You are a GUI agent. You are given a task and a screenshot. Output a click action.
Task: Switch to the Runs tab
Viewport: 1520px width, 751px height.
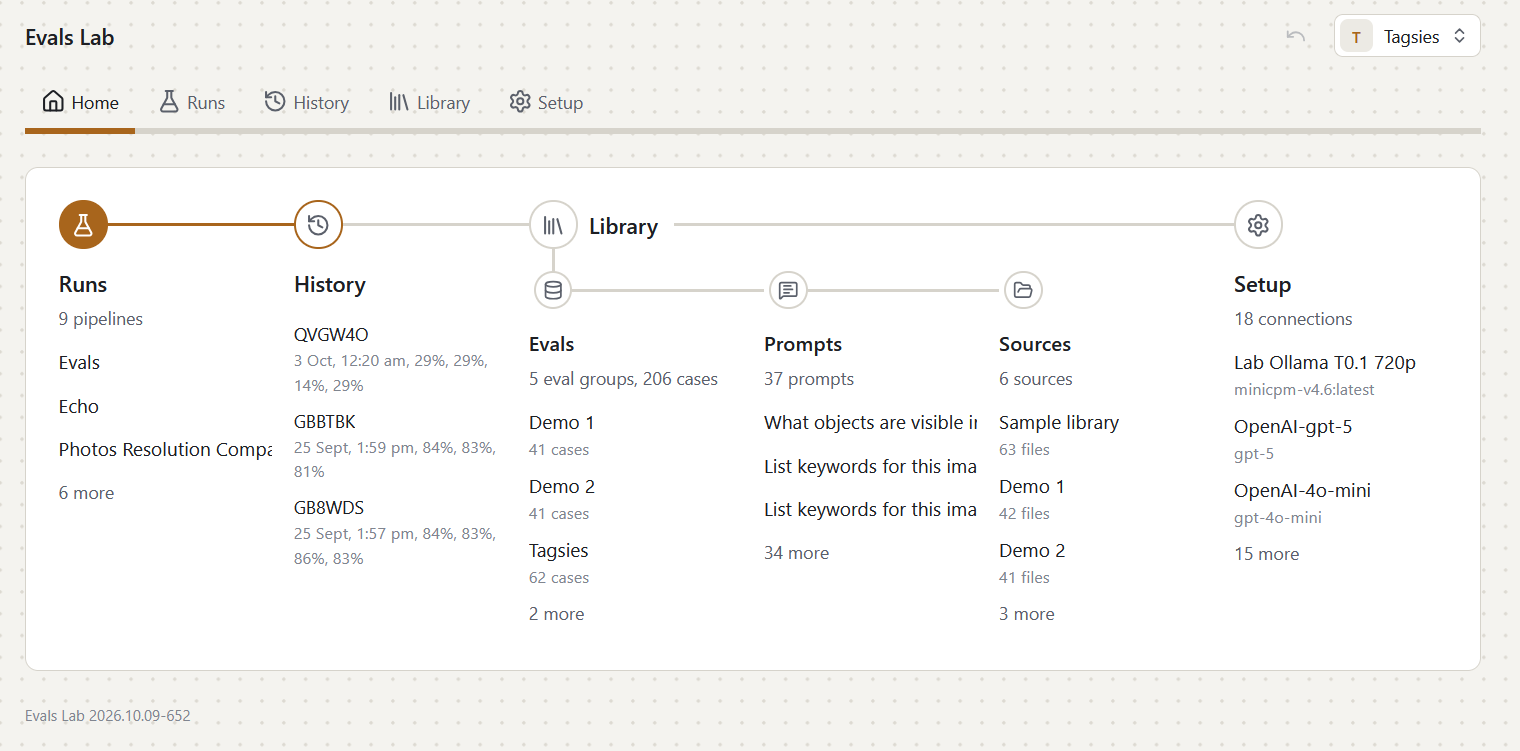tap(192, 102)
